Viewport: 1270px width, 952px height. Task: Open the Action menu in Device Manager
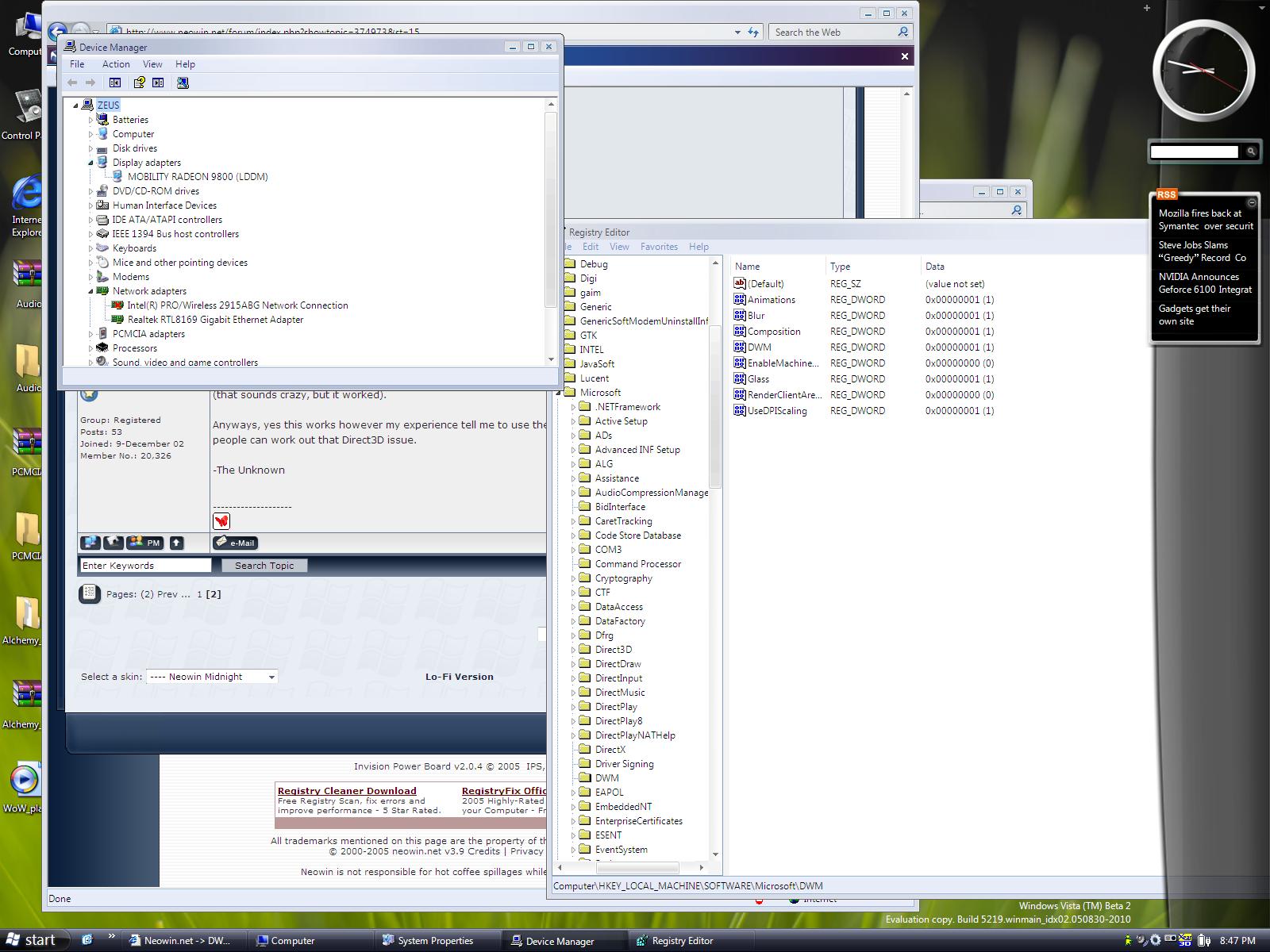(x=115, y=64)
